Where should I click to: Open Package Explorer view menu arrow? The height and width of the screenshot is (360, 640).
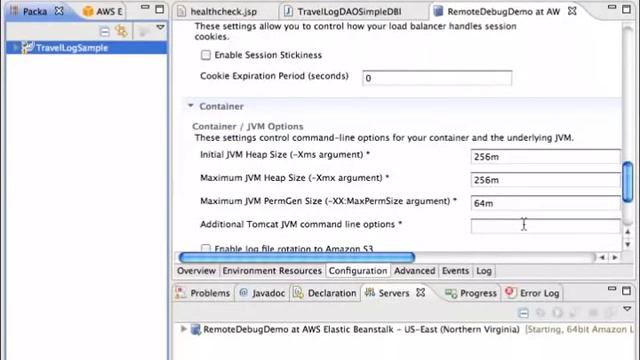point(160,27)
